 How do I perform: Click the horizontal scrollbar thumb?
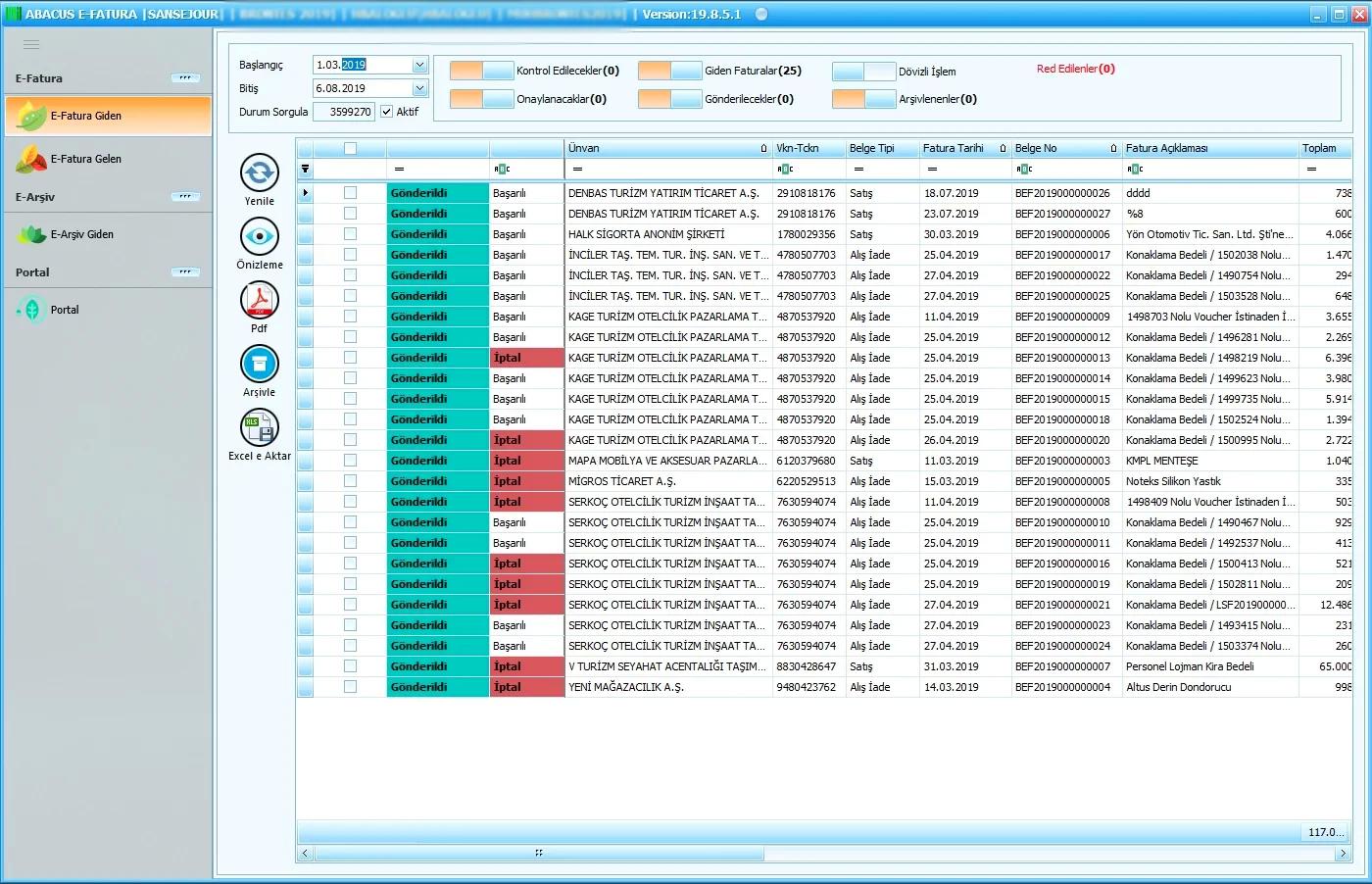coord(539,853)
